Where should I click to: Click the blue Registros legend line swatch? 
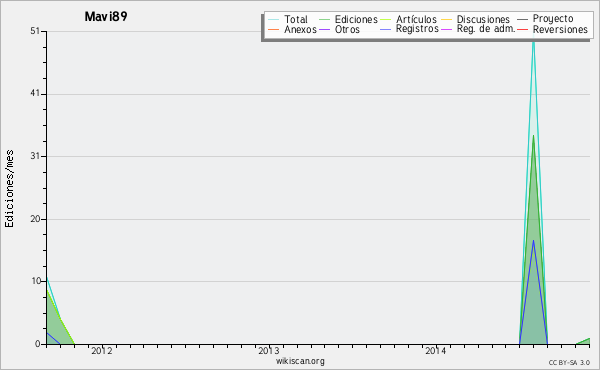pyautogui.click(x=386, y=29)
